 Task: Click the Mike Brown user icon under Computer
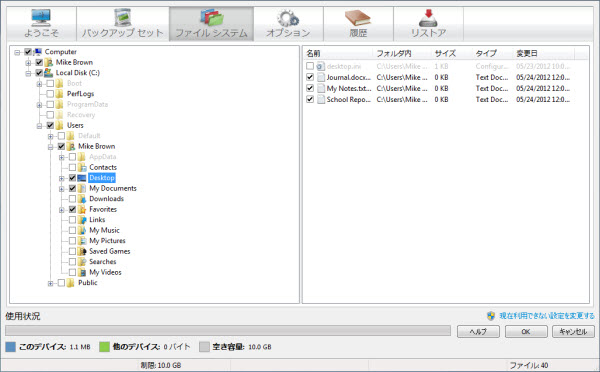click(49, 62)
